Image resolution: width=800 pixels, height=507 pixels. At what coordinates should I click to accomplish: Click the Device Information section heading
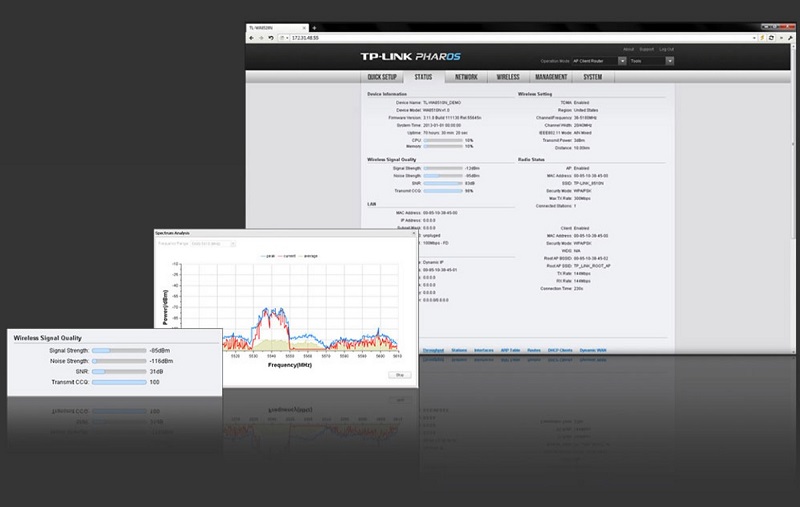[x=387, y=94]
